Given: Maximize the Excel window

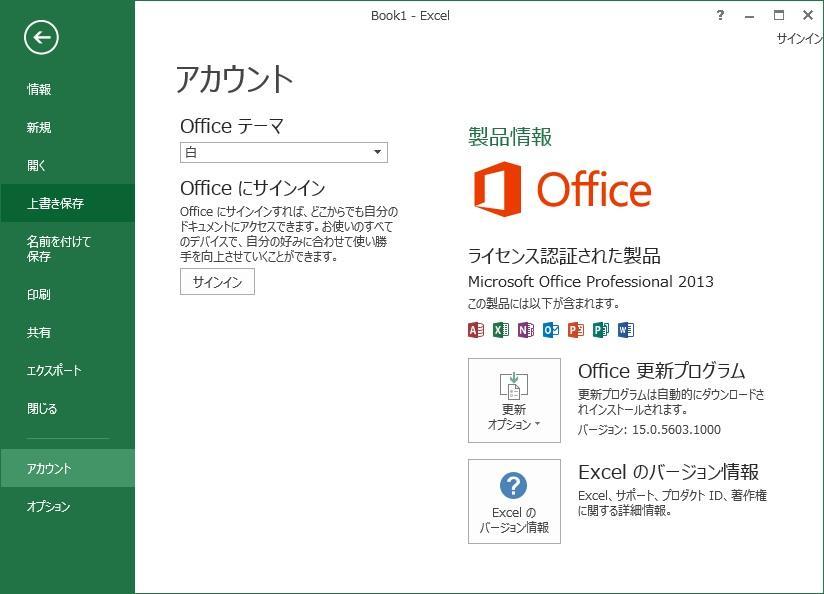Looking at the screenshot, I should click(x=779, y=15).
